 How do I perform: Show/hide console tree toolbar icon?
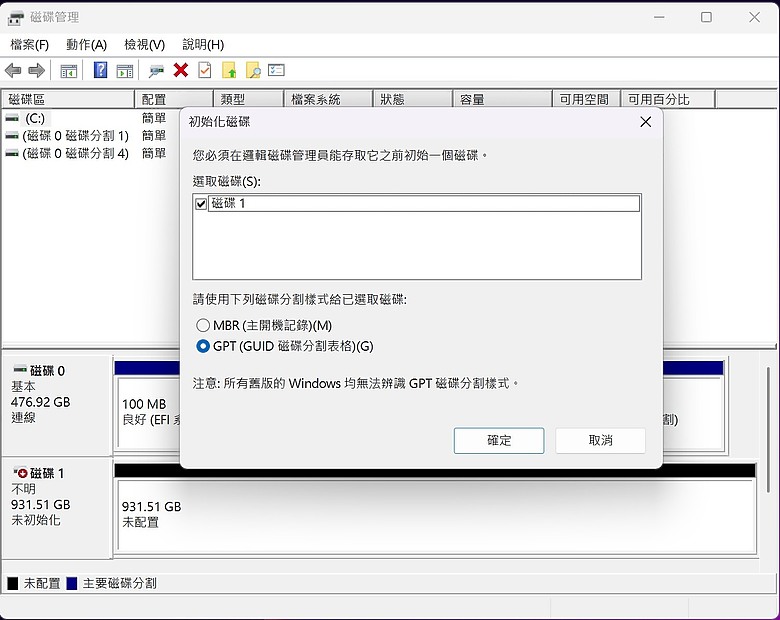click(68, 71)
